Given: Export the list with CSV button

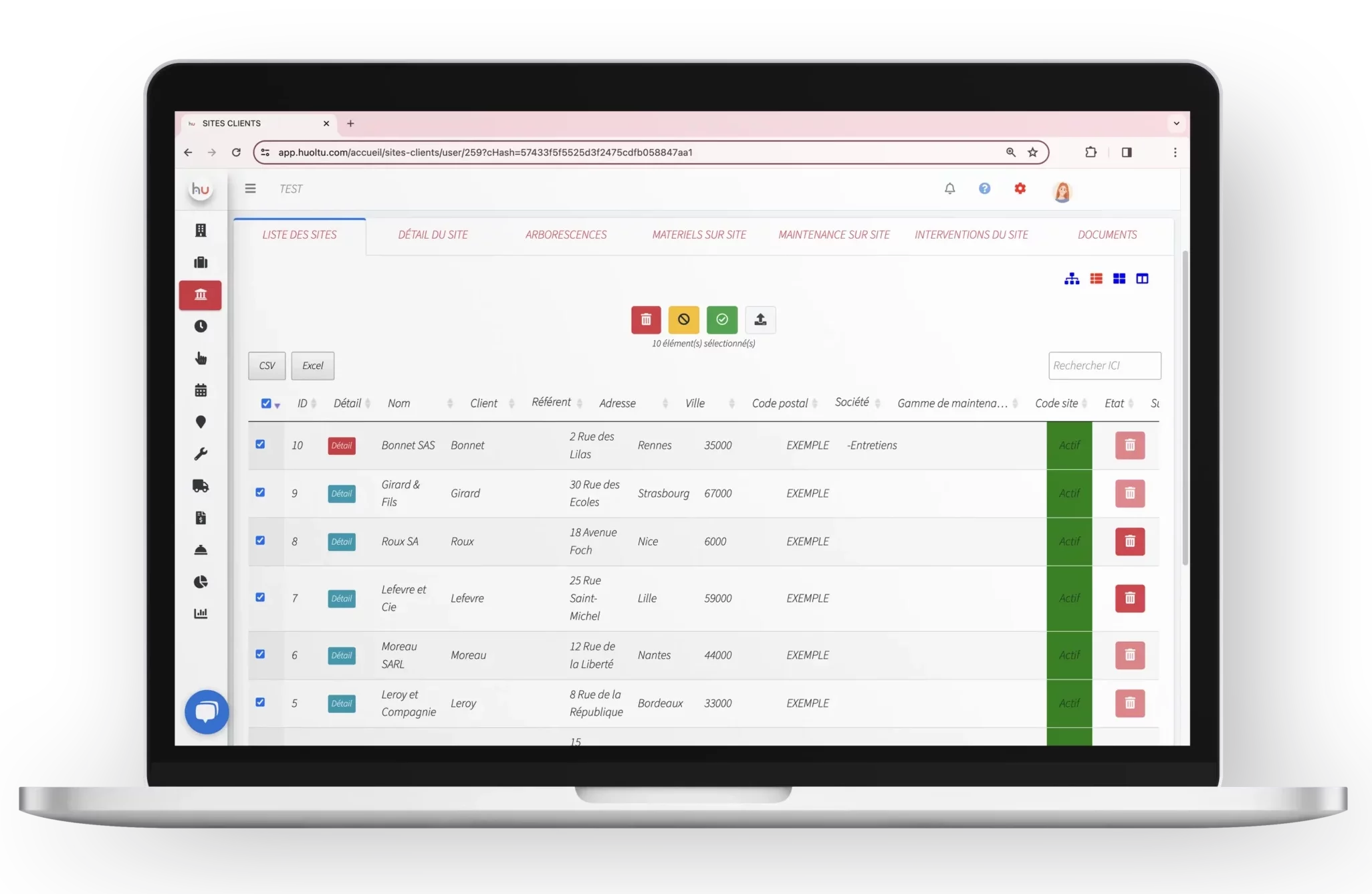Looking at the screenshot, I should point(267,366).
